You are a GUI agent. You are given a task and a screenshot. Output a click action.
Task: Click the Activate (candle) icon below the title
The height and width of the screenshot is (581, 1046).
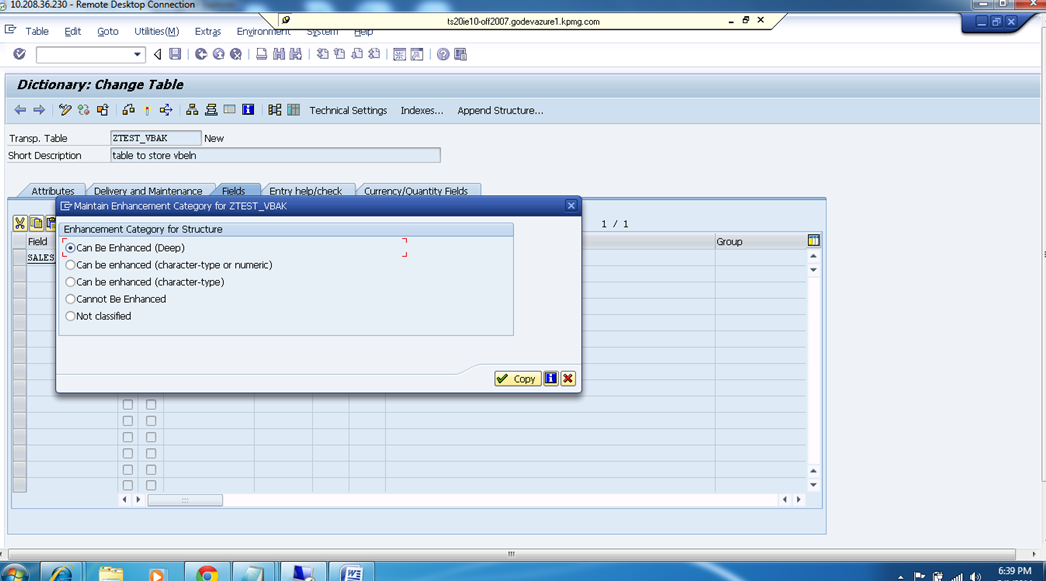click(x=145, y=110)
